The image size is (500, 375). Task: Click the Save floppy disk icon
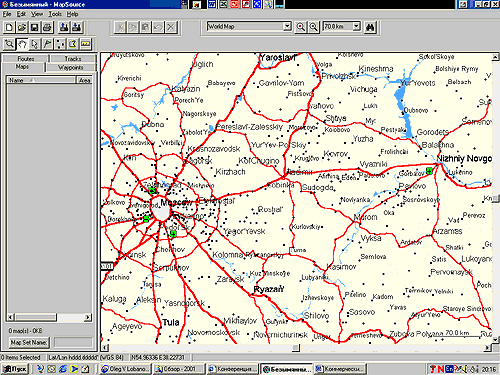coord(34,27)
